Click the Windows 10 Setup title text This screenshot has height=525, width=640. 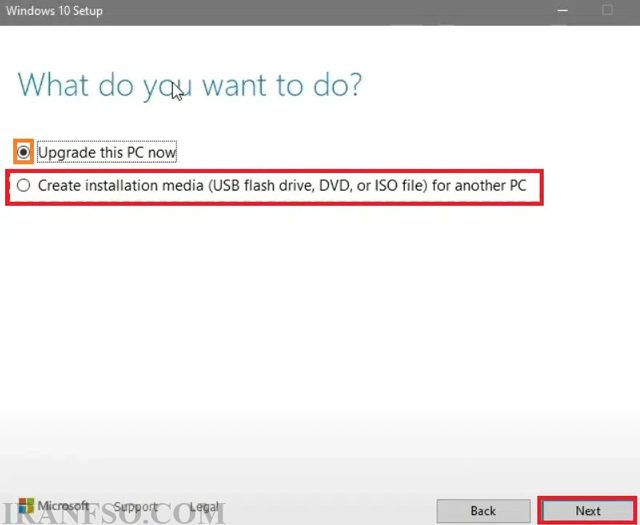54,11
